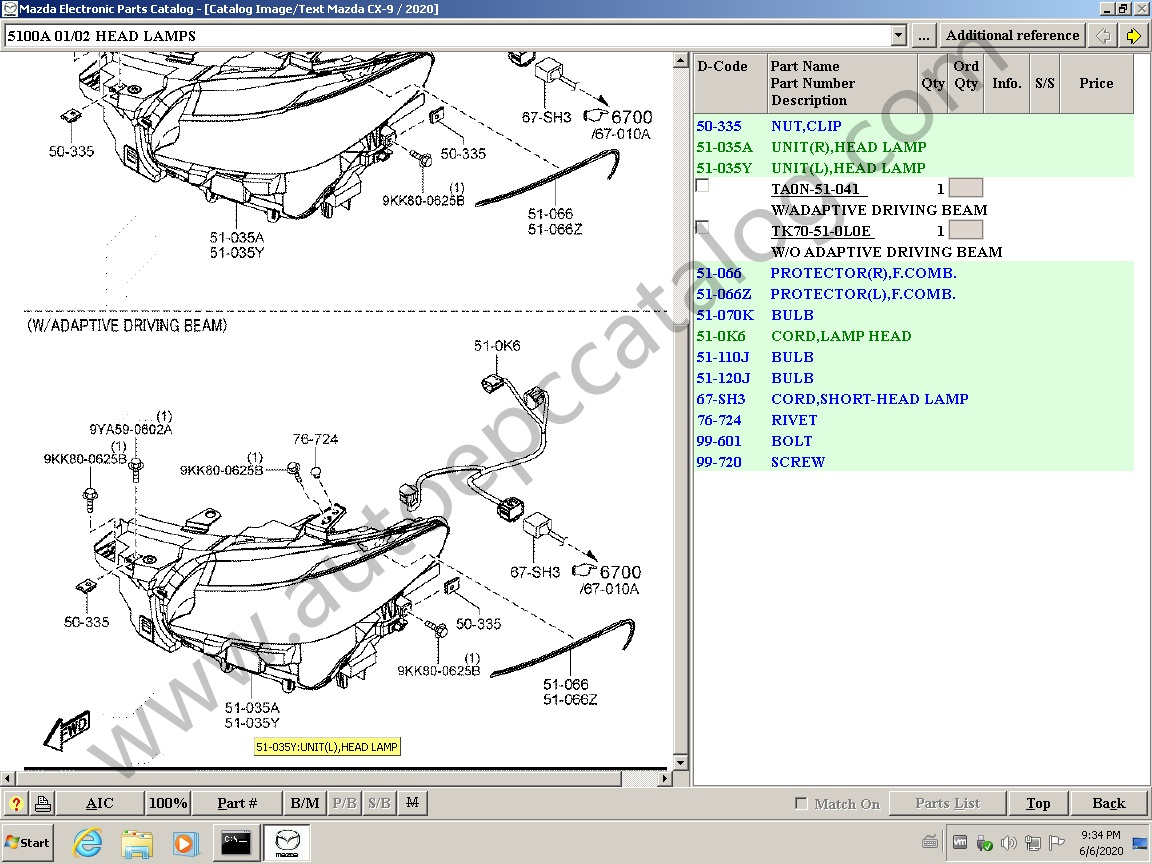Select 51-035Y UNIT(L),HEAD LAMP list row
The width and height of the screenshot is (1152, 864).
tap(913, 168)
